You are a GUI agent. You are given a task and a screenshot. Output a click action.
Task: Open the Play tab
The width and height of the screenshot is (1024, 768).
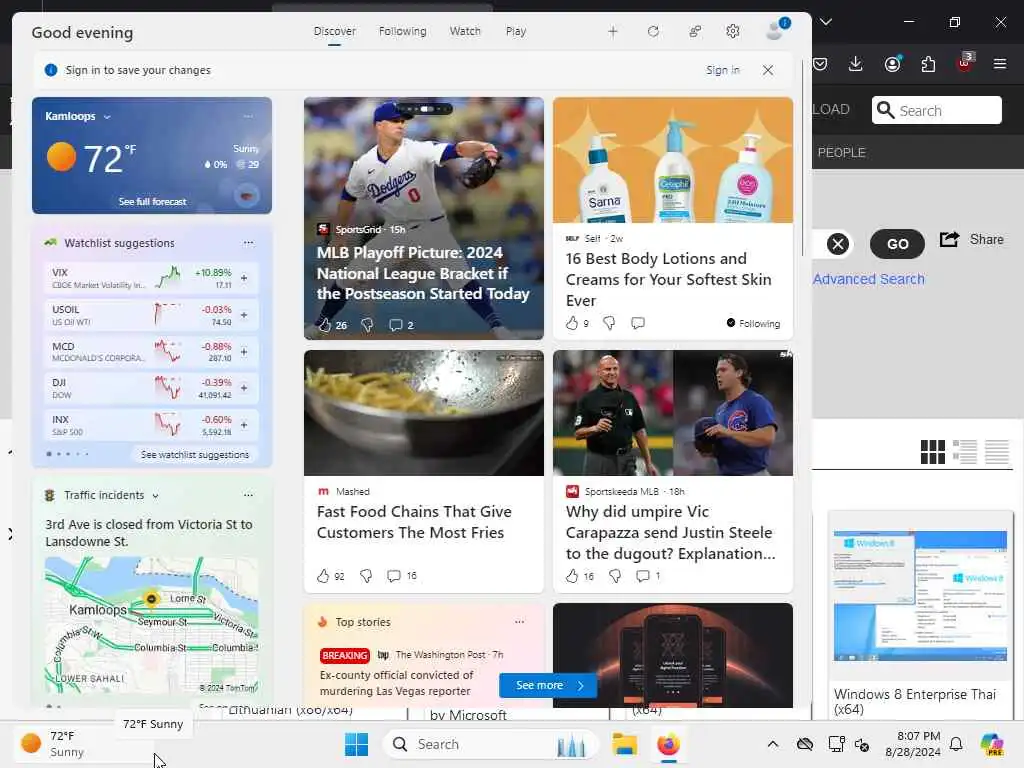515,31
